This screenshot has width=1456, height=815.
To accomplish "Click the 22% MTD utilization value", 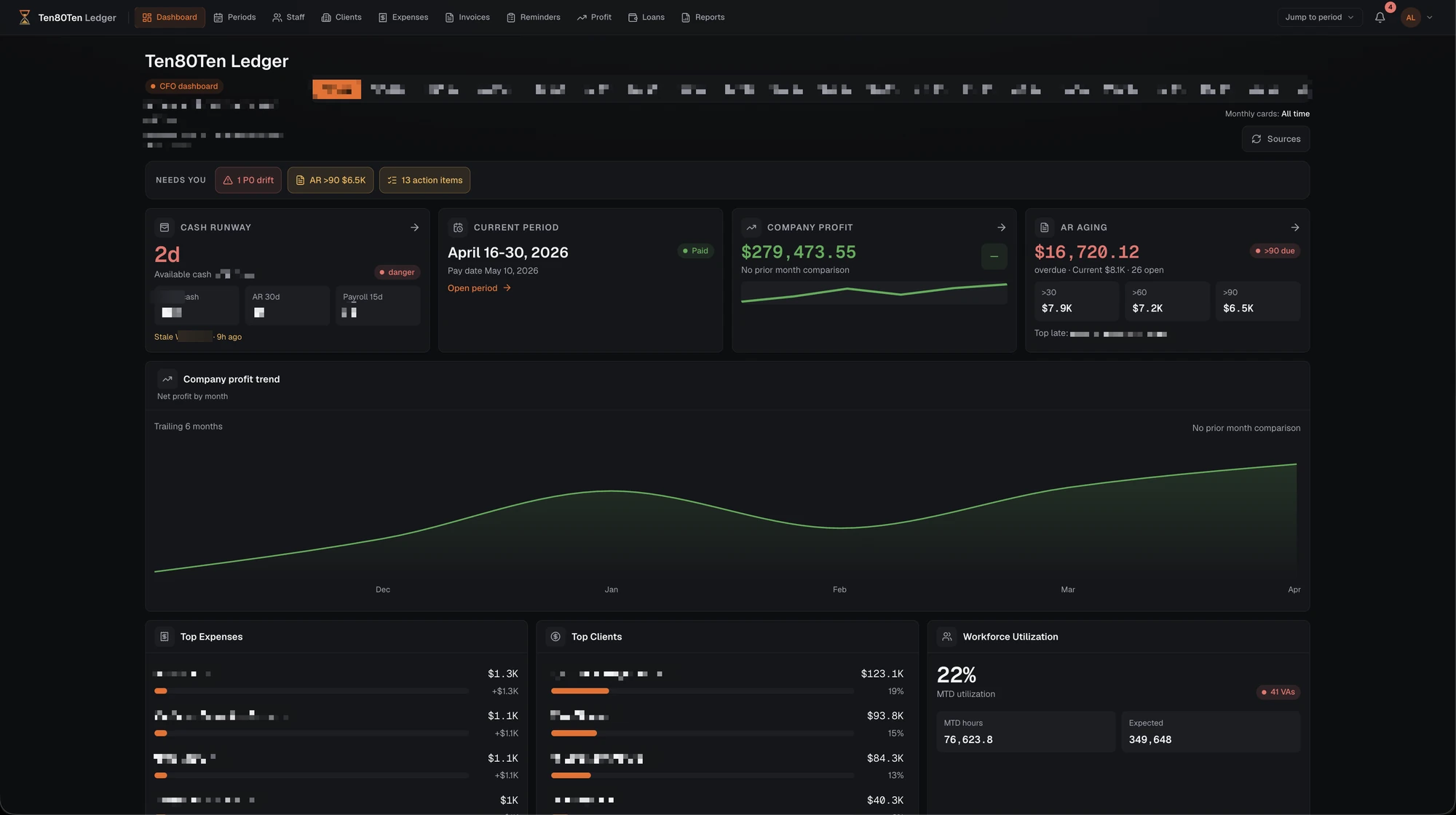I will [957, 675].
